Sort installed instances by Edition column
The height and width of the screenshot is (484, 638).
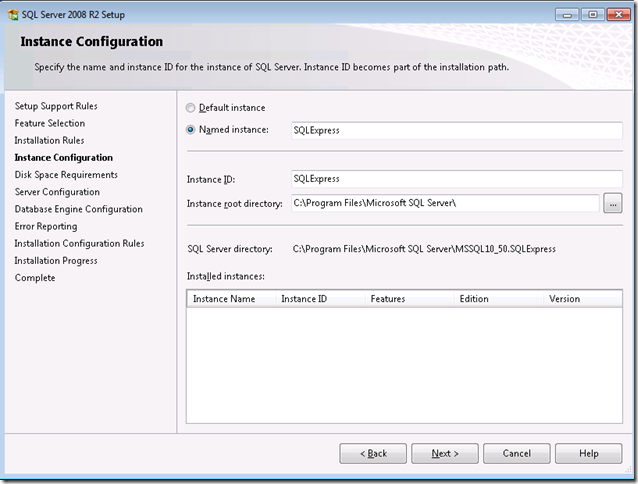pos(498,299)
